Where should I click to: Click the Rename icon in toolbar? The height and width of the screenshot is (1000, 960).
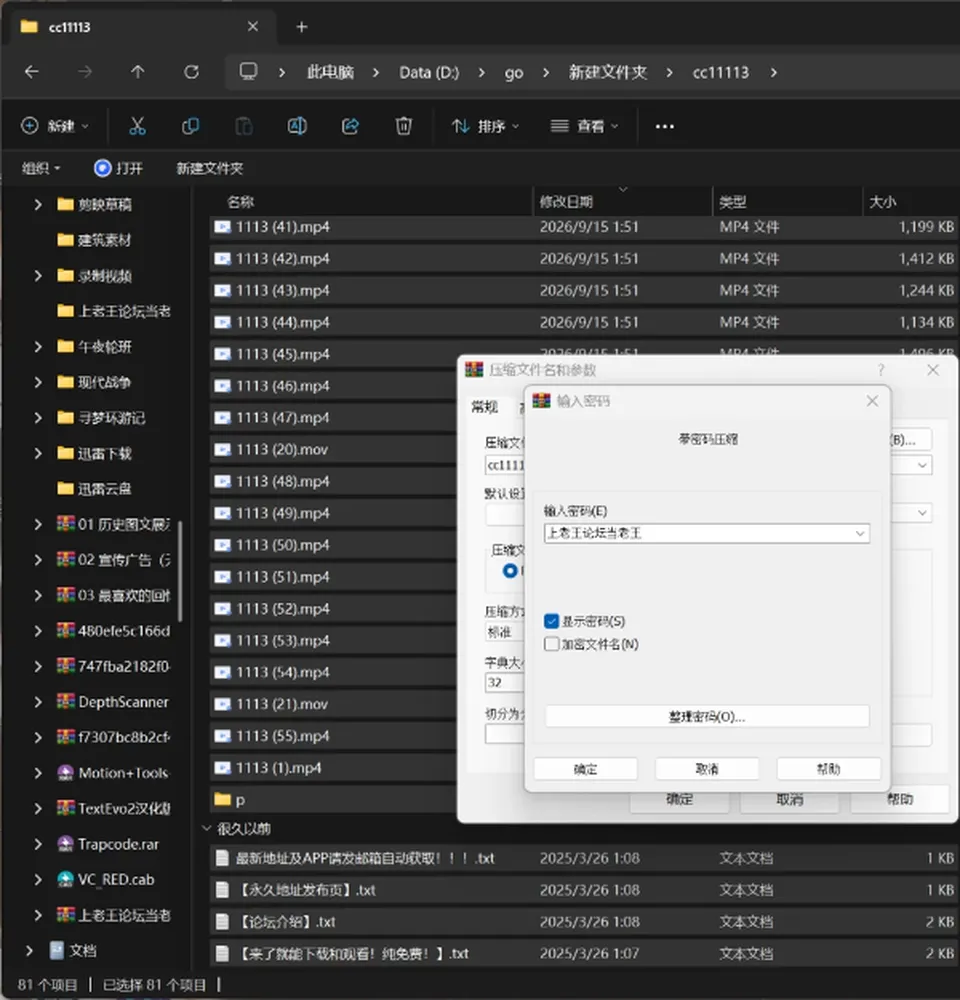(297, 126)
